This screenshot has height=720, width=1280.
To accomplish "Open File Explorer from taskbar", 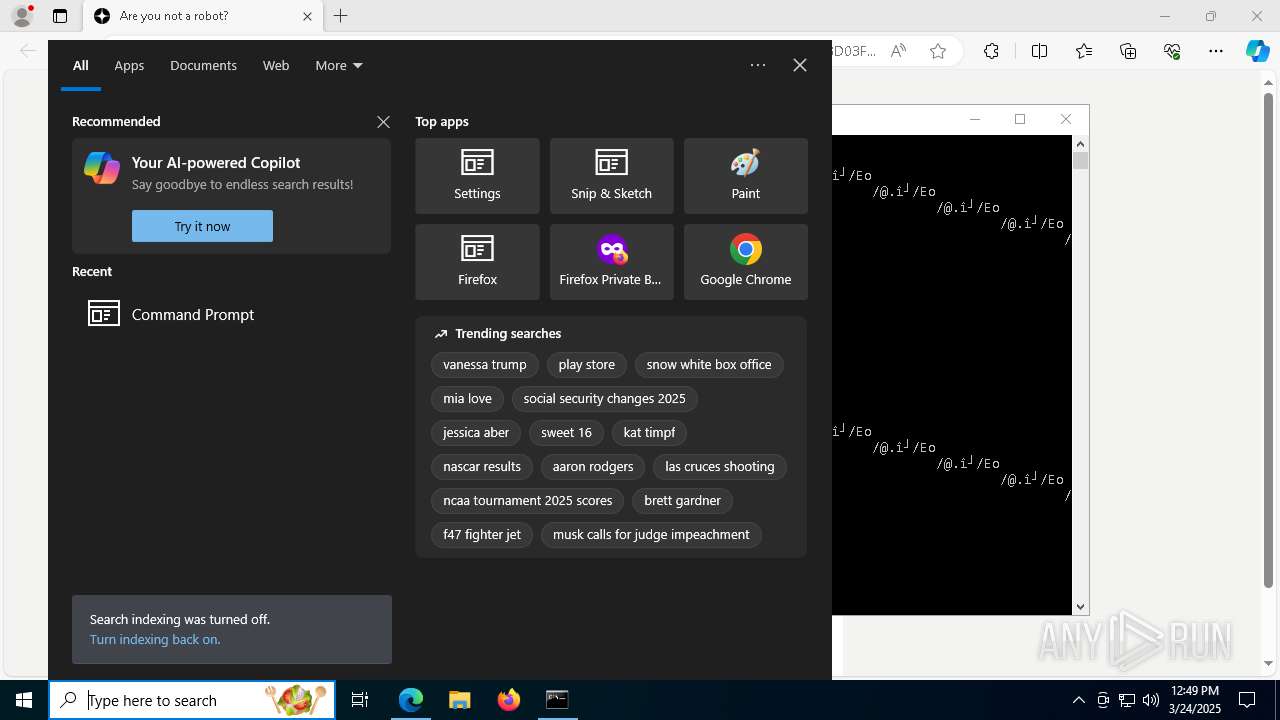I will (459, 700).
